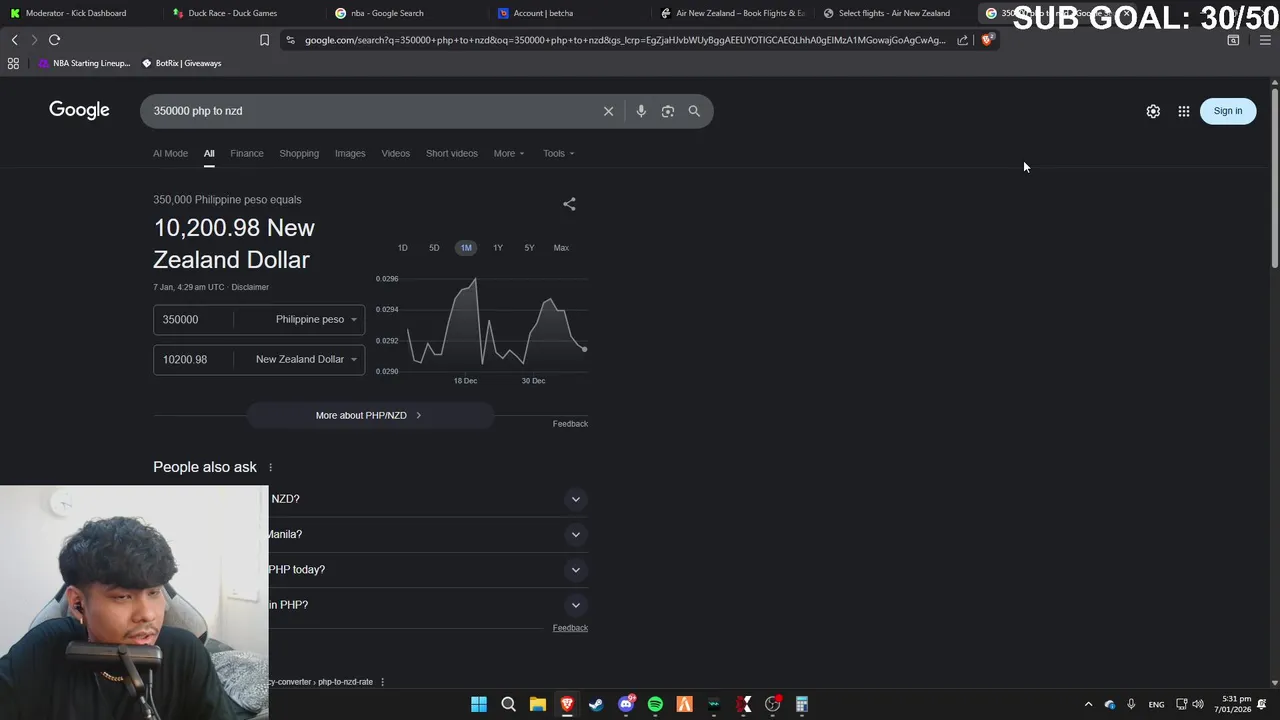
Task: Switch to Select flights Air New Zealand tab
Action: tap(895, 13)
